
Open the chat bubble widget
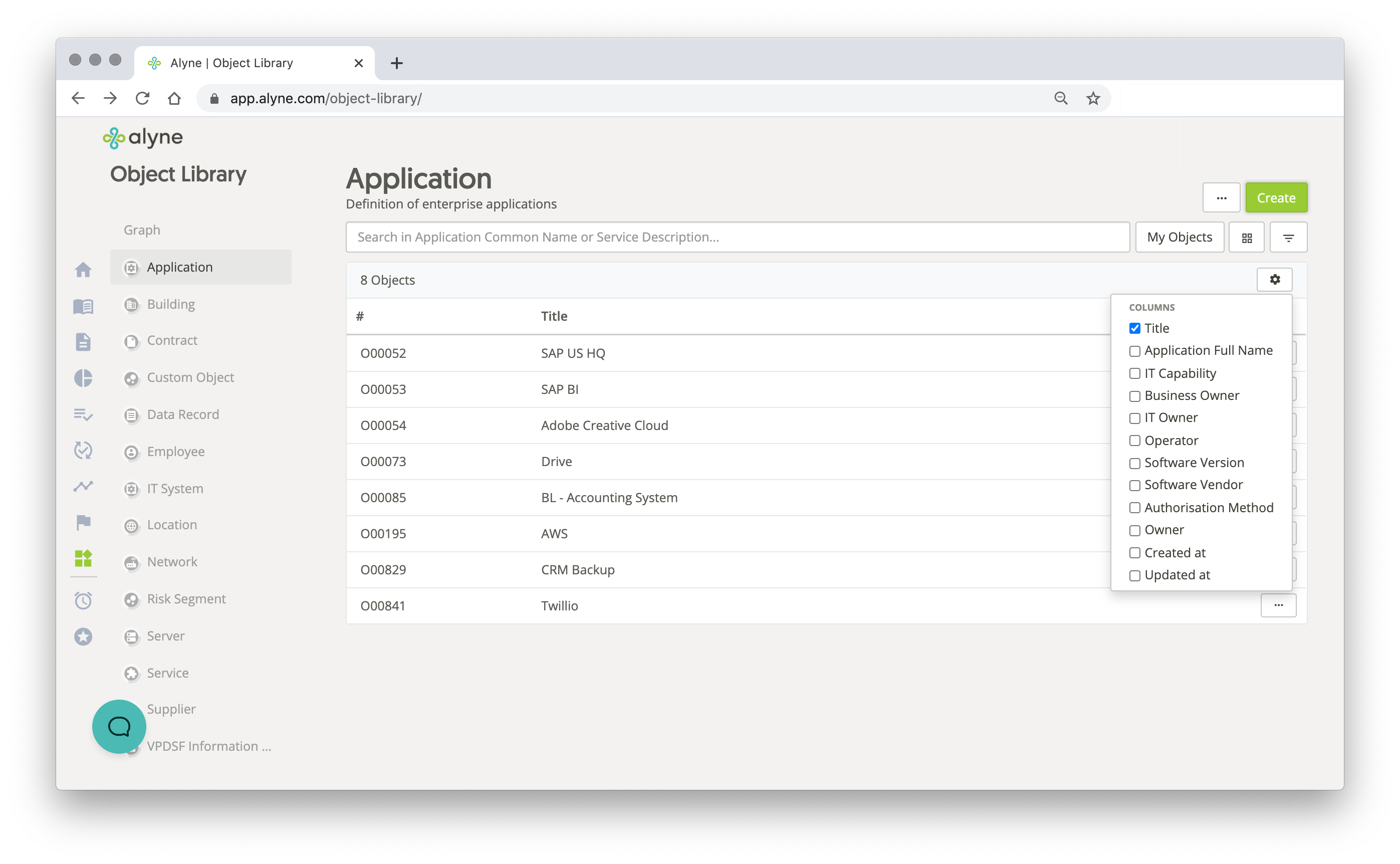pyautogui.click(x=119, y=727)
